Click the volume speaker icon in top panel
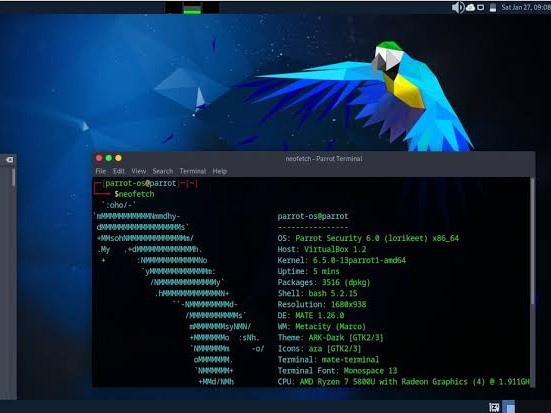The image size is (551, 413). tap(458, 7)
